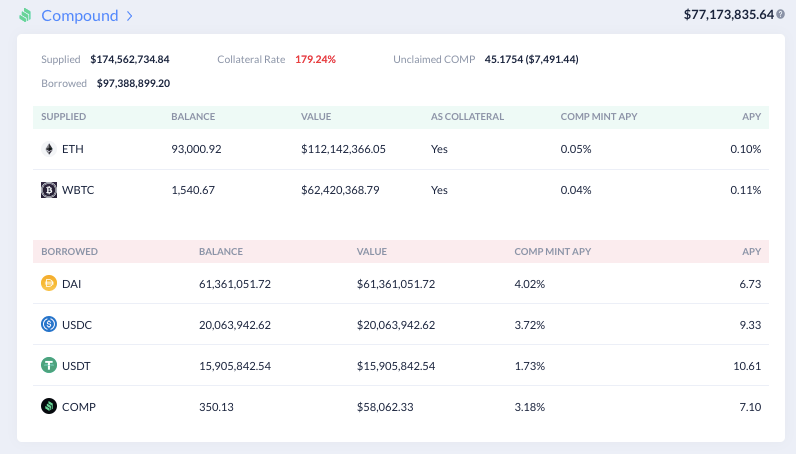Select the BORROWED column header
This screenshot has height=454, width=796.
(69, 251)
